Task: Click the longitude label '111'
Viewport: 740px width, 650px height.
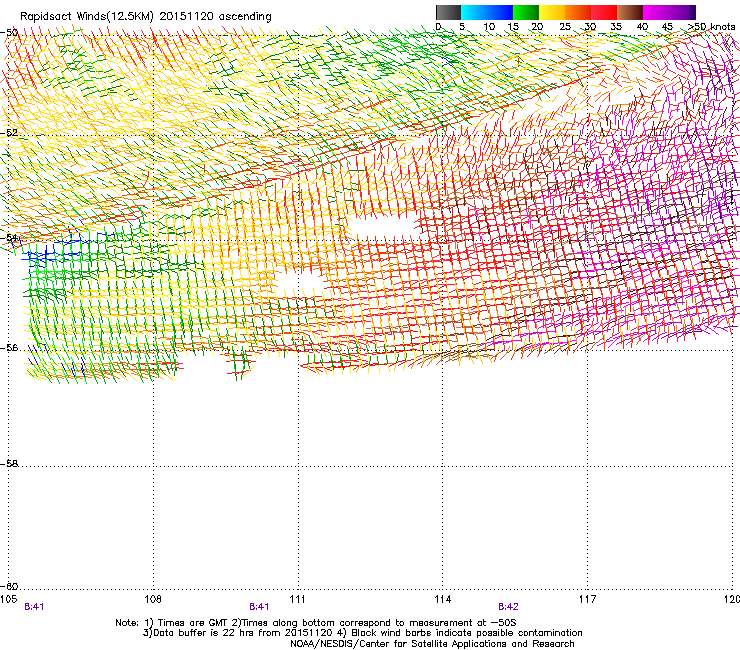Action: (297, 599)
